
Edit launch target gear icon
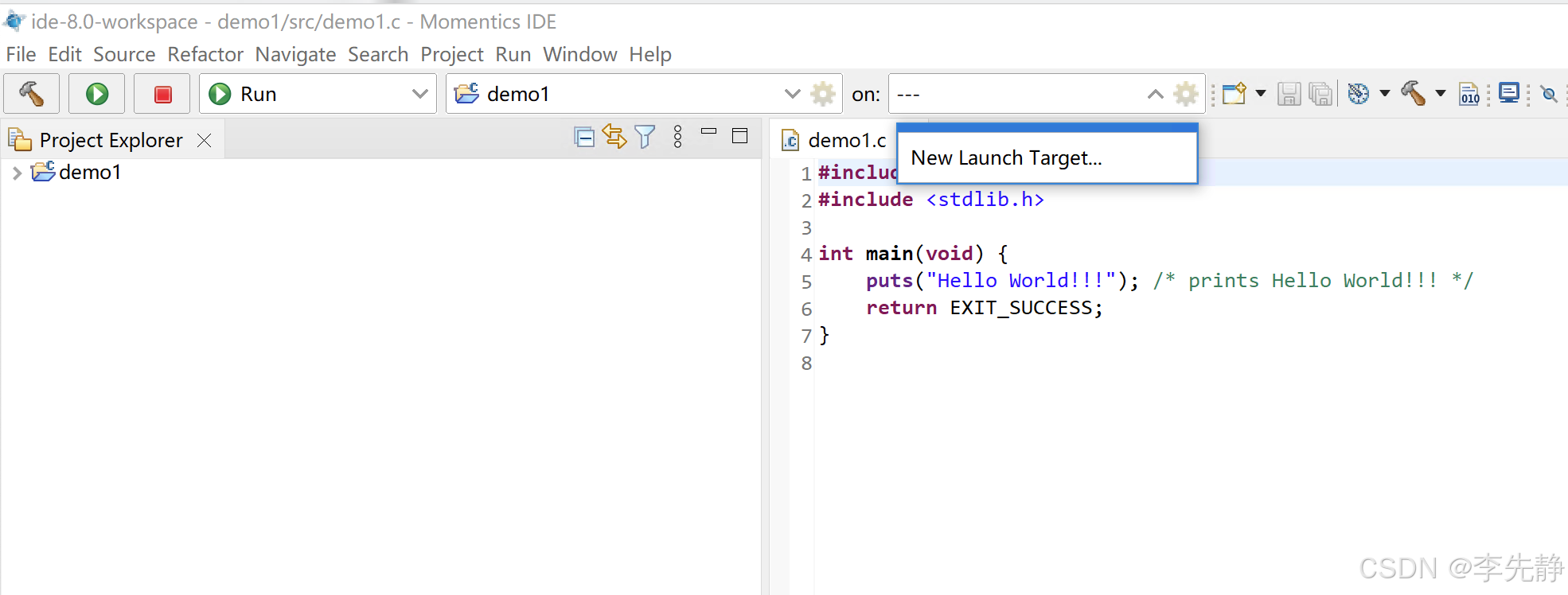(1186, 94)
